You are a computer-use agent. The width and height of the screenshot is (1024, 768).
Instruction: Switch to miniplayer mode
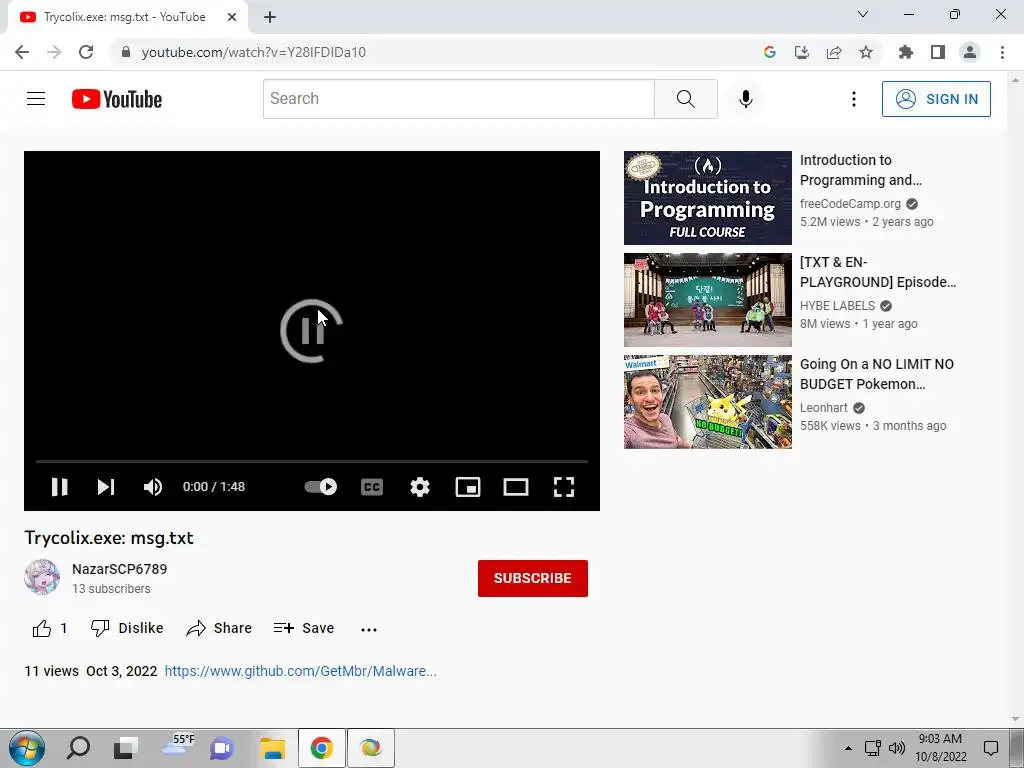[468, 487]
